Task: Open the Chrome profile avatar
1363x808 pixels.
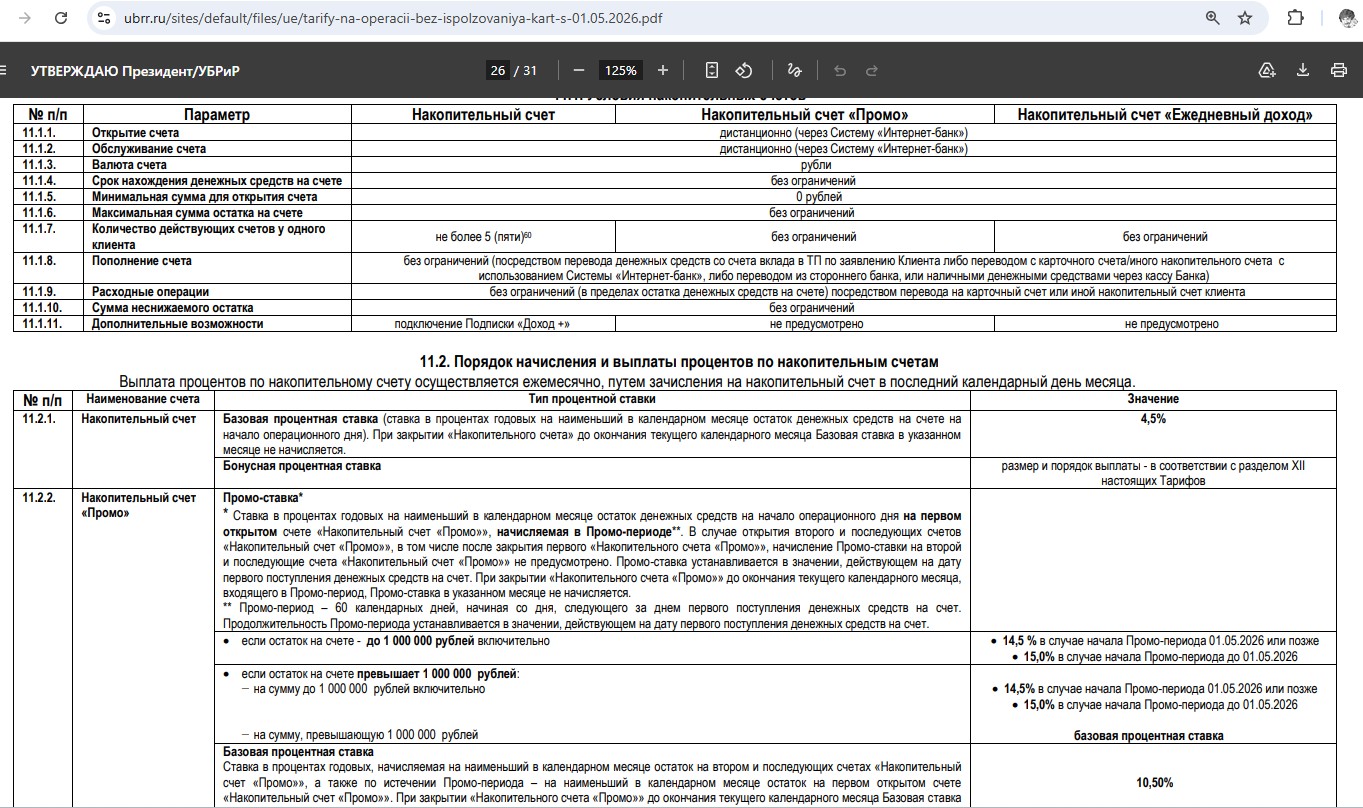Action: [x=1347, y=18]
